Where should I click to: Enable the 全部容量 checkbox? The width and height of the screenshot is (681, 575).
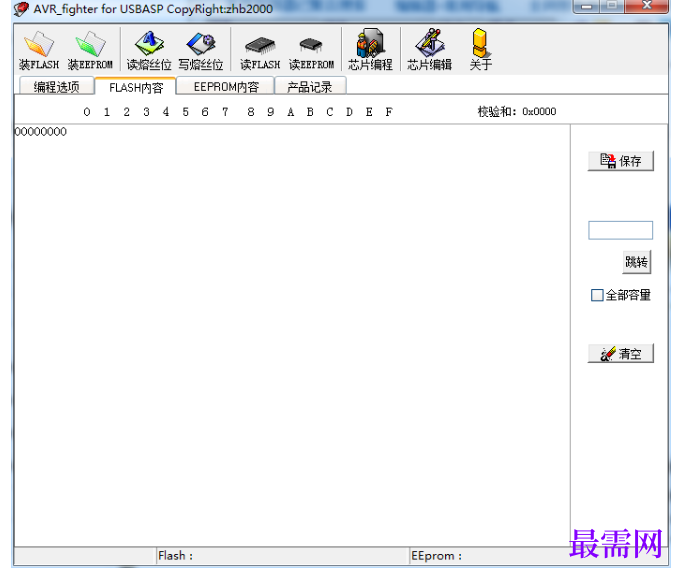pyautogui.click(x=597, y=295)
